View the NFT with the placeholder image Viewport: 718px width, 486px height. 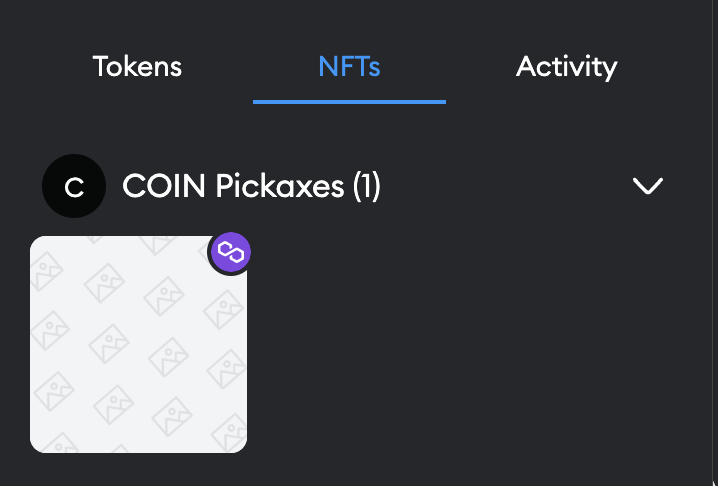(x=138, y=344)
